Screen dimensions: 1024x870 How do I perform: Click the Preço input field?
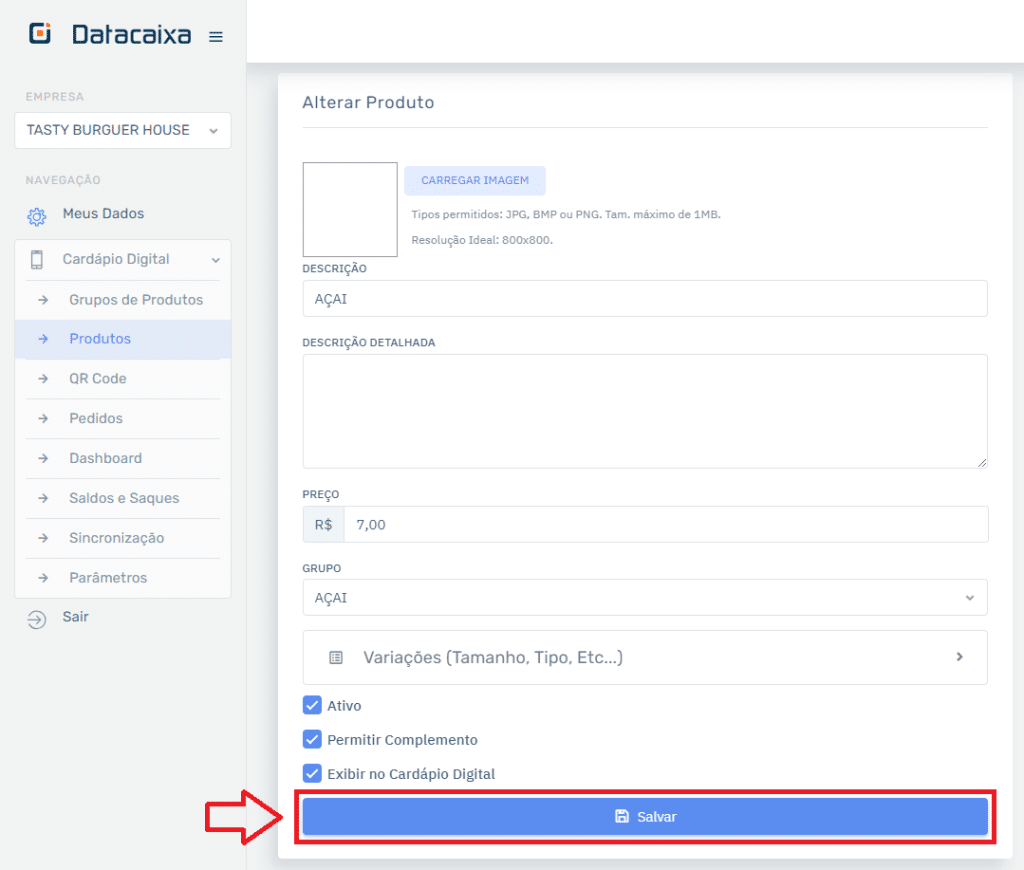tap(664, 525)
